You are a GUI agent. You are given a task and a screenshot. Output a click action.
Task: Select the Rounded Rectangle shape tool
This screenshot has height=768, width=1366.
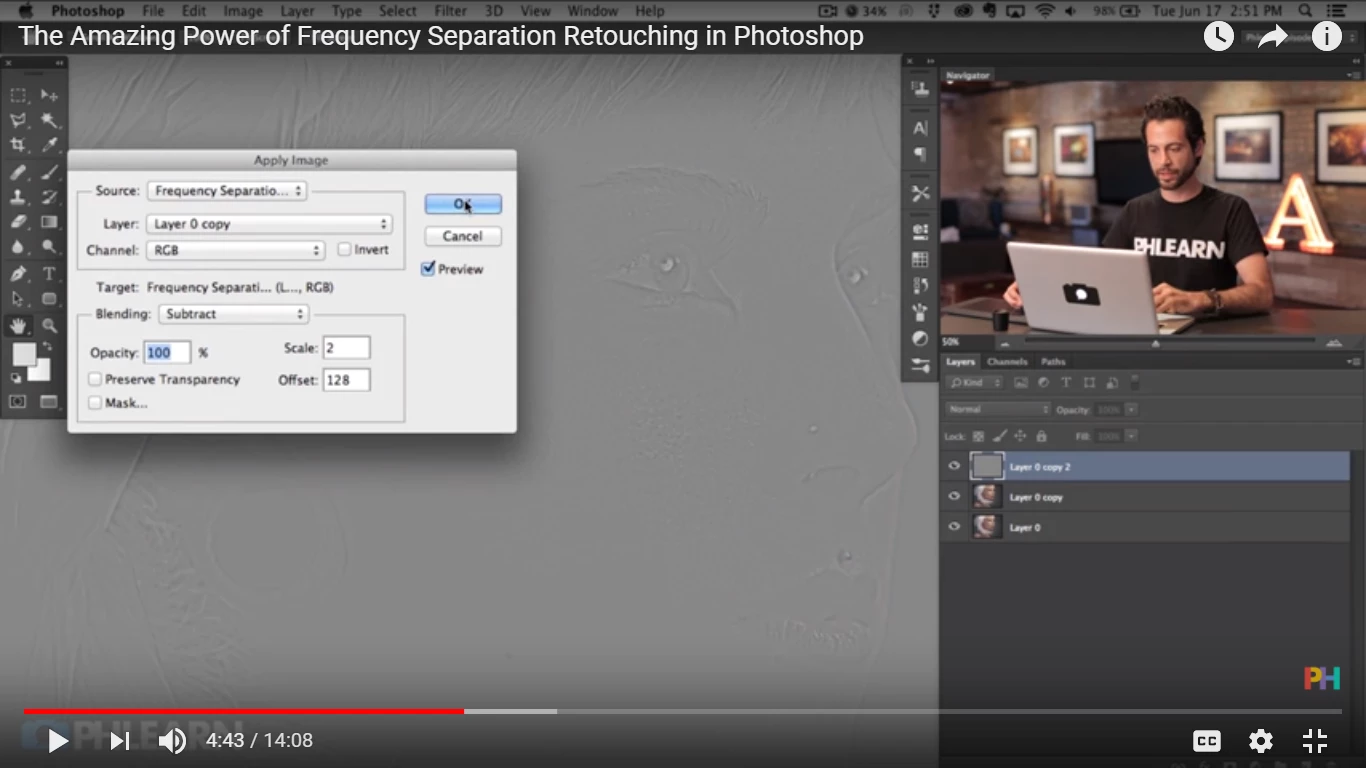(x=49, y=299)
